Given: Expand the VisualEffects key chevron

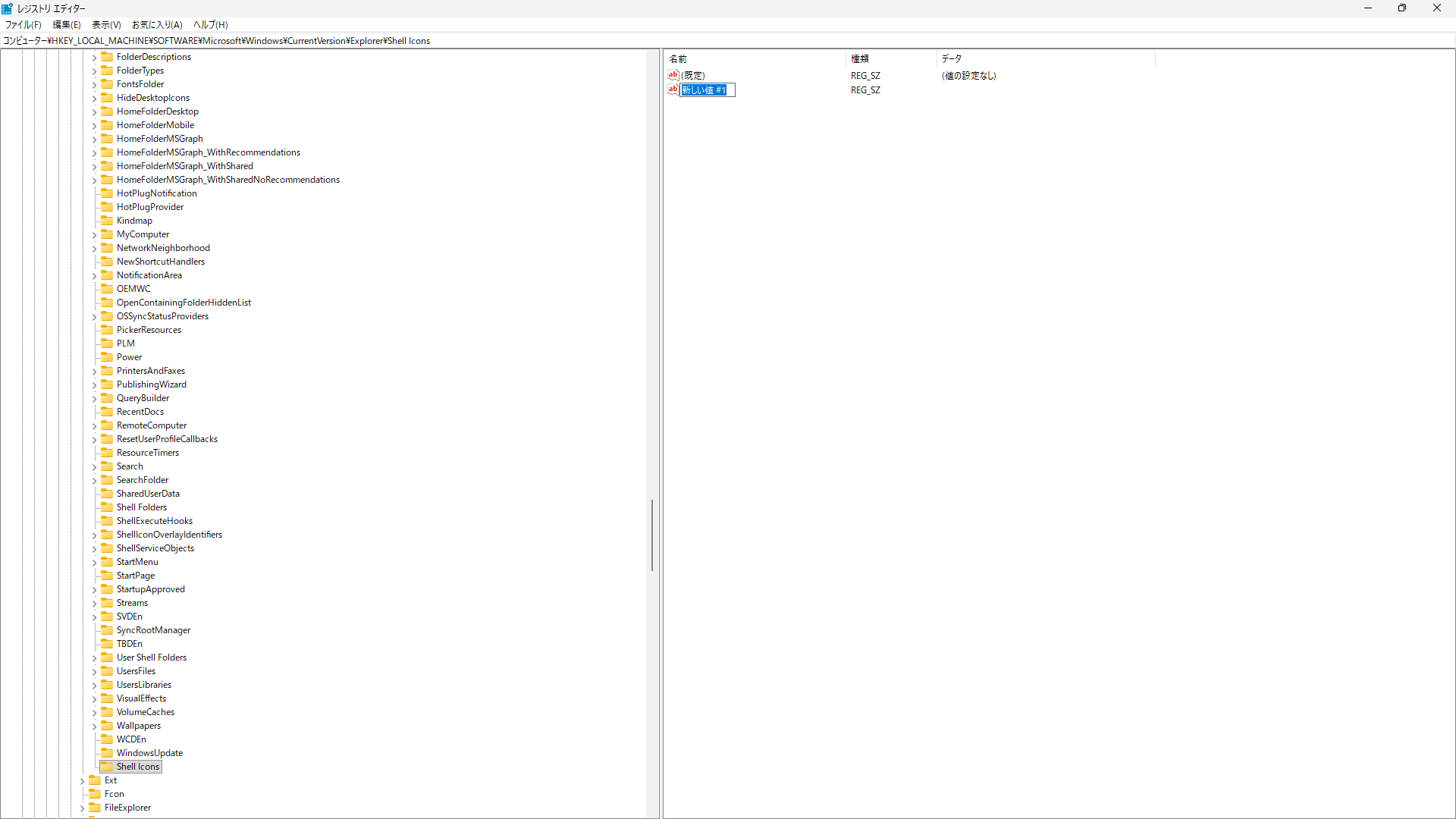Looking at the screenshot, I should coord(95,699).
